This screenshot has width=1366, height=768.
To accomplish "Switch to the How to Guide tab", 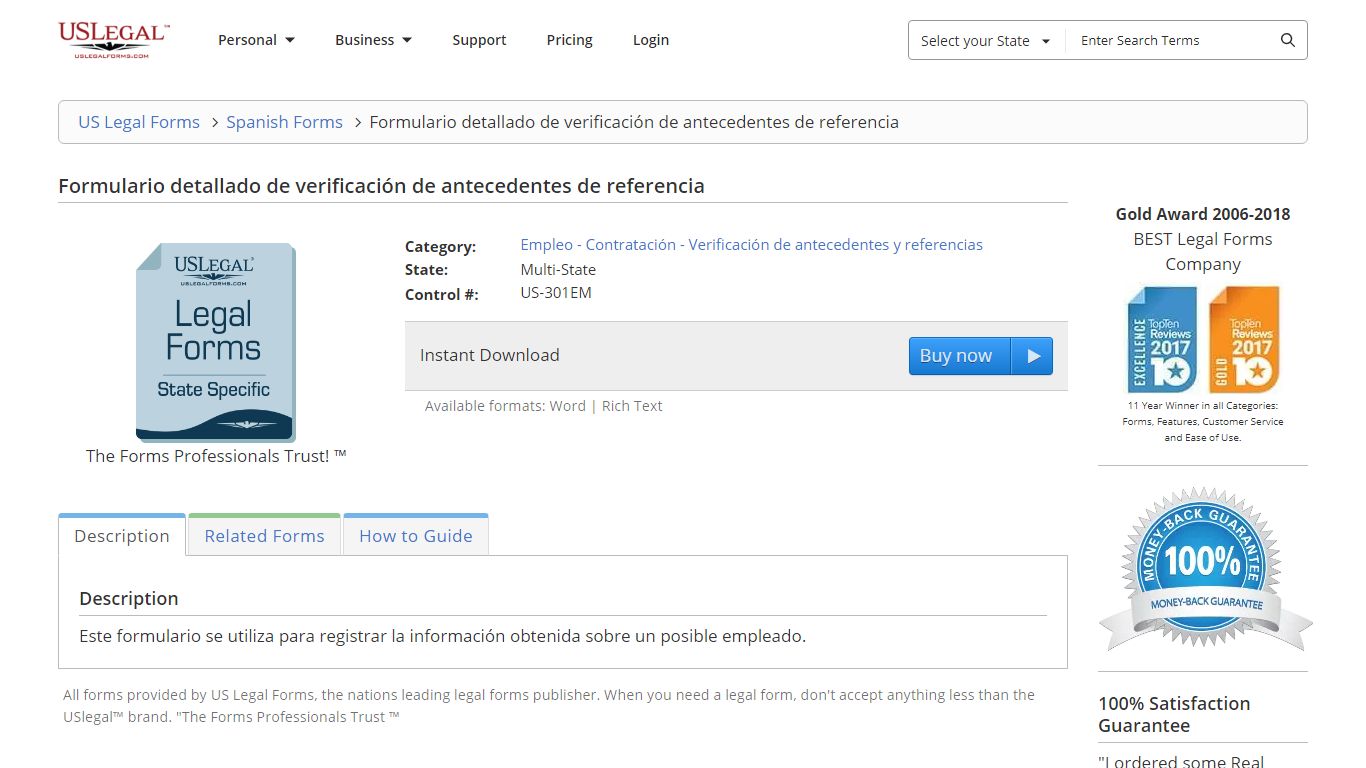I will [416, 535].
